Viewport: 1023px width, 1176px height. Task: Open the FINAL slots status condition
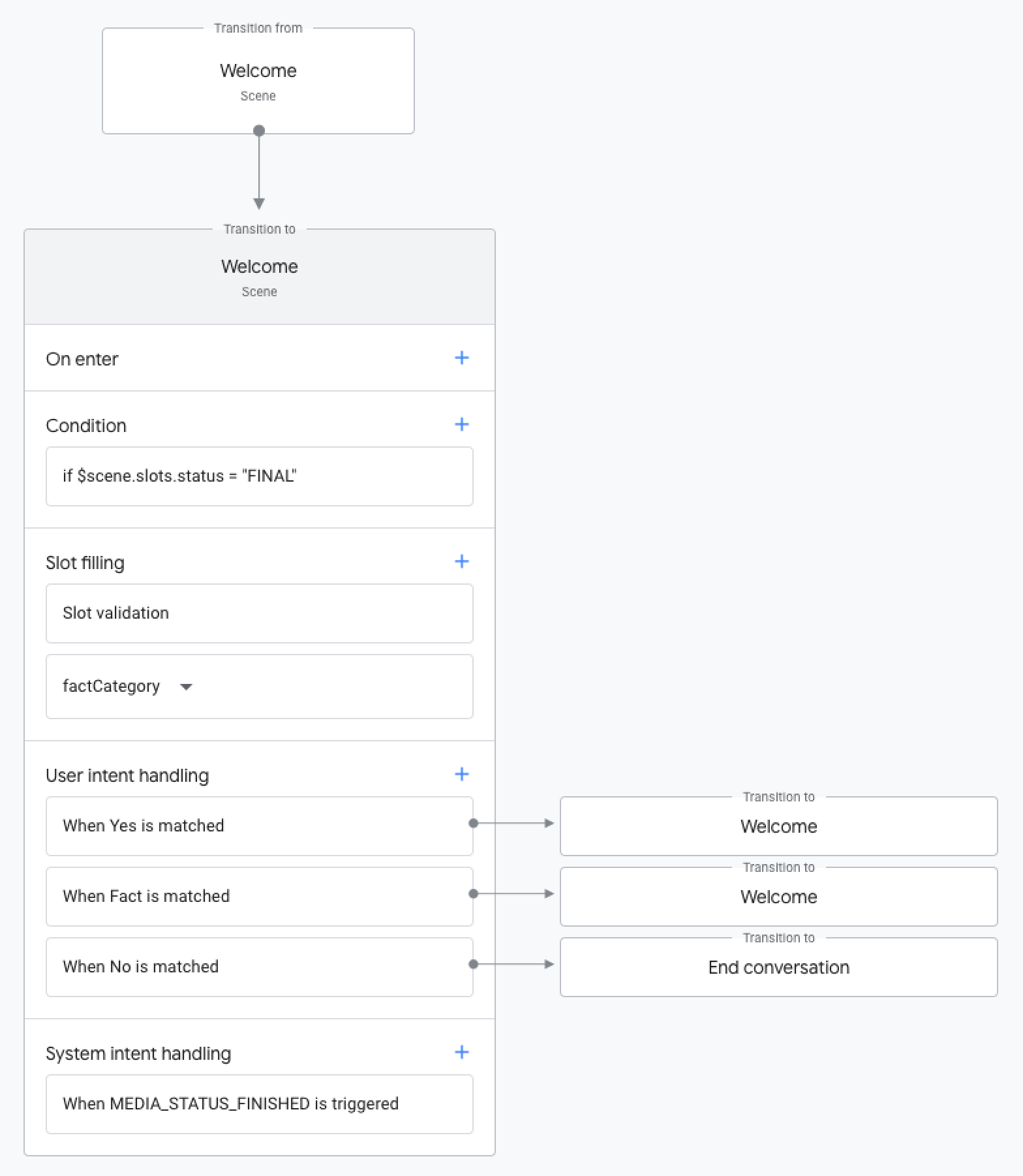pyautogui.click(x=259, y=476)
